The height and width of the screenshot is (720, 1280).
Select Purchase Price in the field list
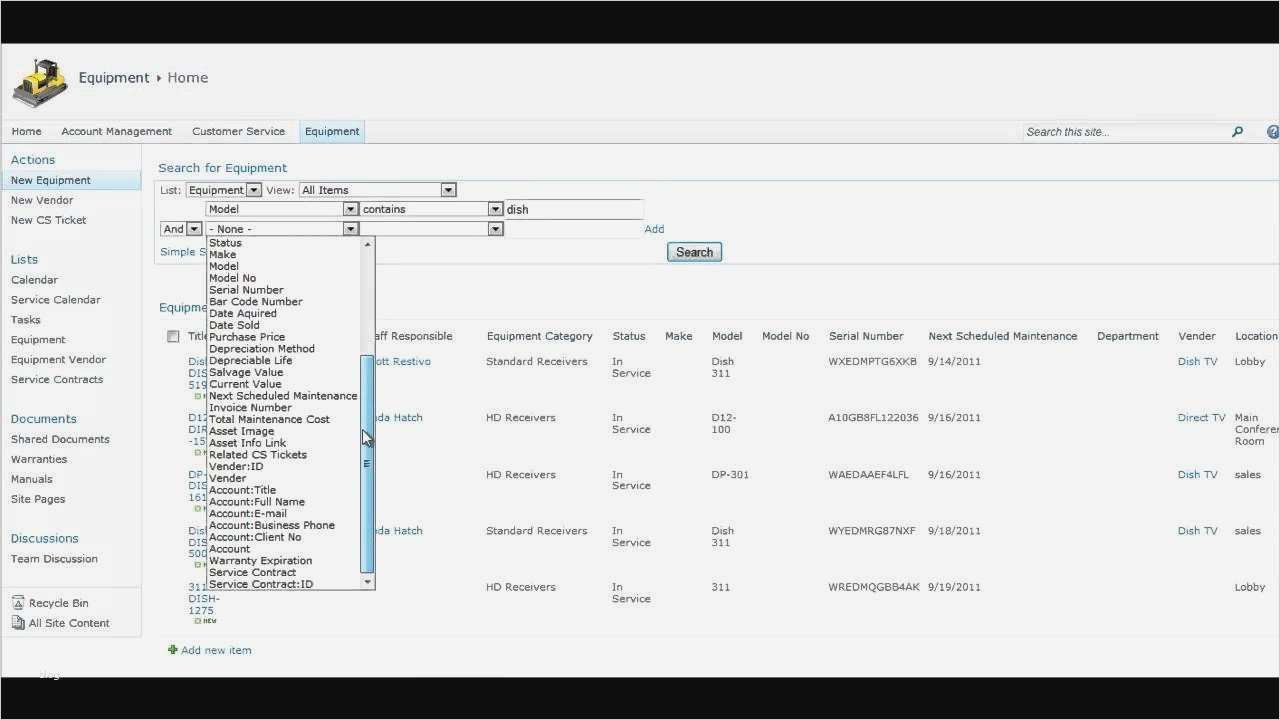(x=247, y=337)
